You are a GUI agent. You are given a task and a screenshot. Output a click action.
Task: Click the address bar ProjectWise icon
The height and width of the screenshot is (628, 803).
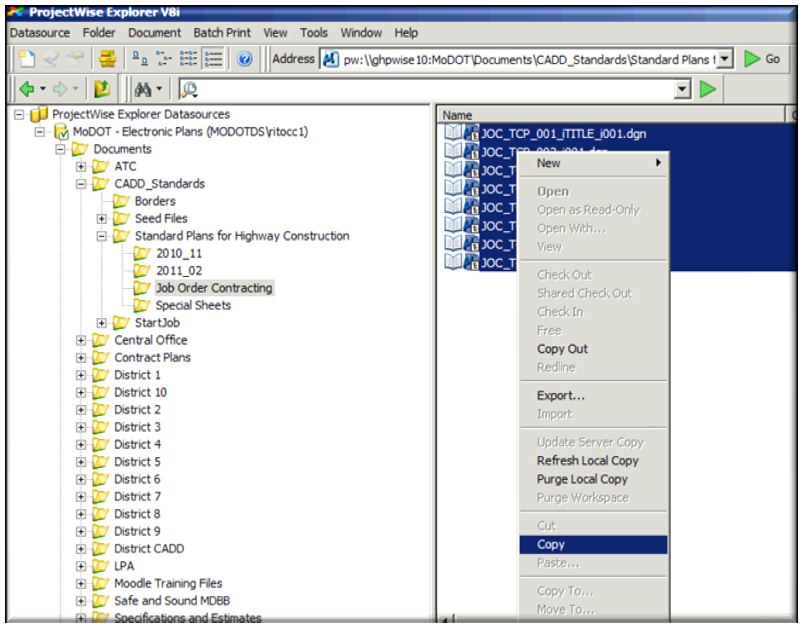[x=330, y=59]
